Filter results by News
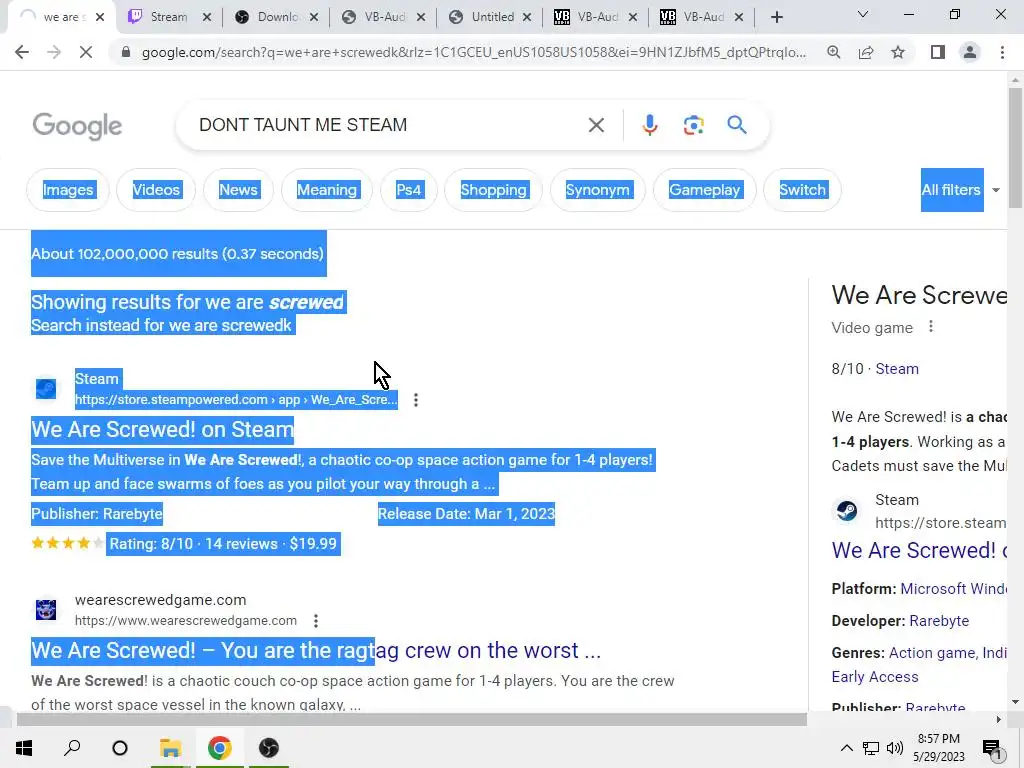This screenshot has height=768, width=1024. pos(238,190)
